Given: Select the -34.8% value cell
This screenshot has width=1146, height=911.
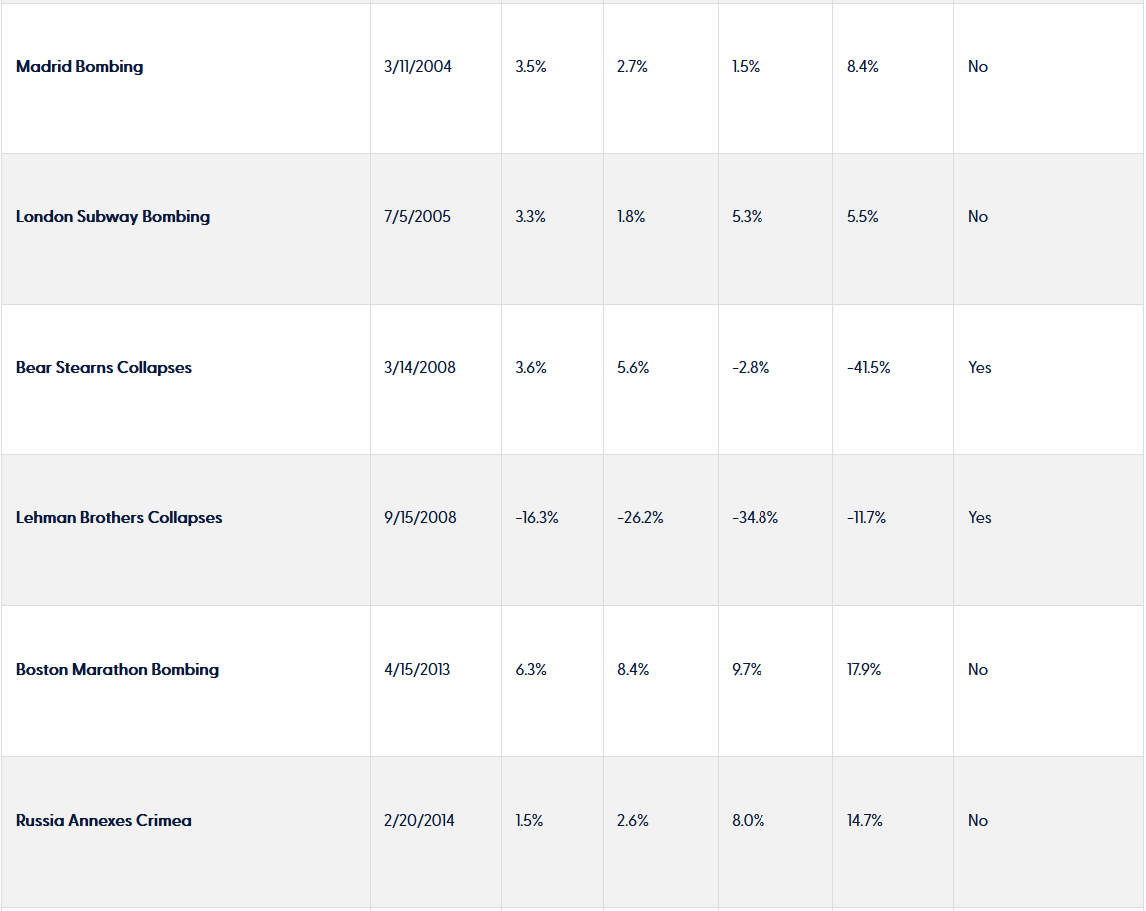Looking at the screenshot, I should pos(754,518).
